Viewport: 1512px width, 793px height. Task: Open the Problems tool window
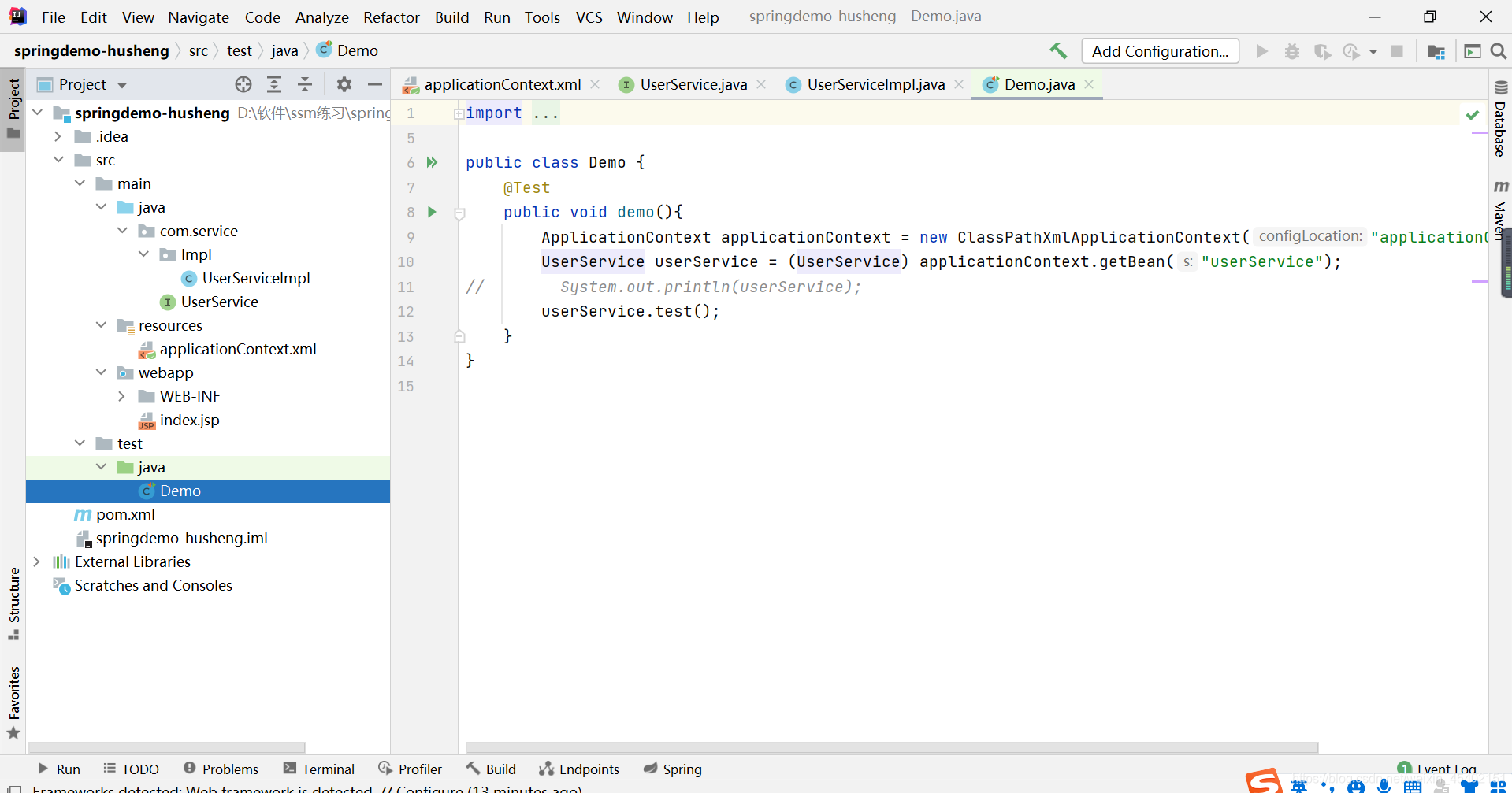[x=221, y=769]
